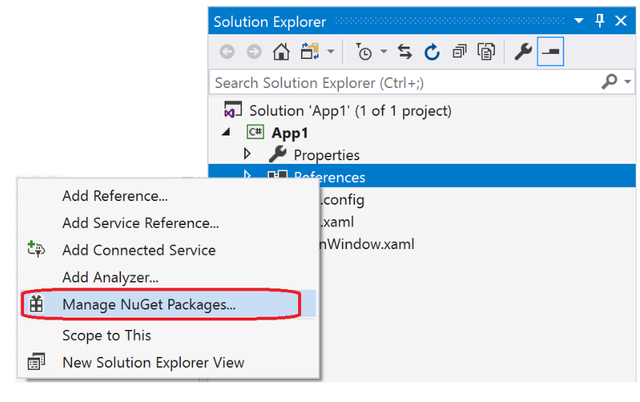640x402 pixels.
Task: Click the Show All Files icon
Action: point(486,52)
